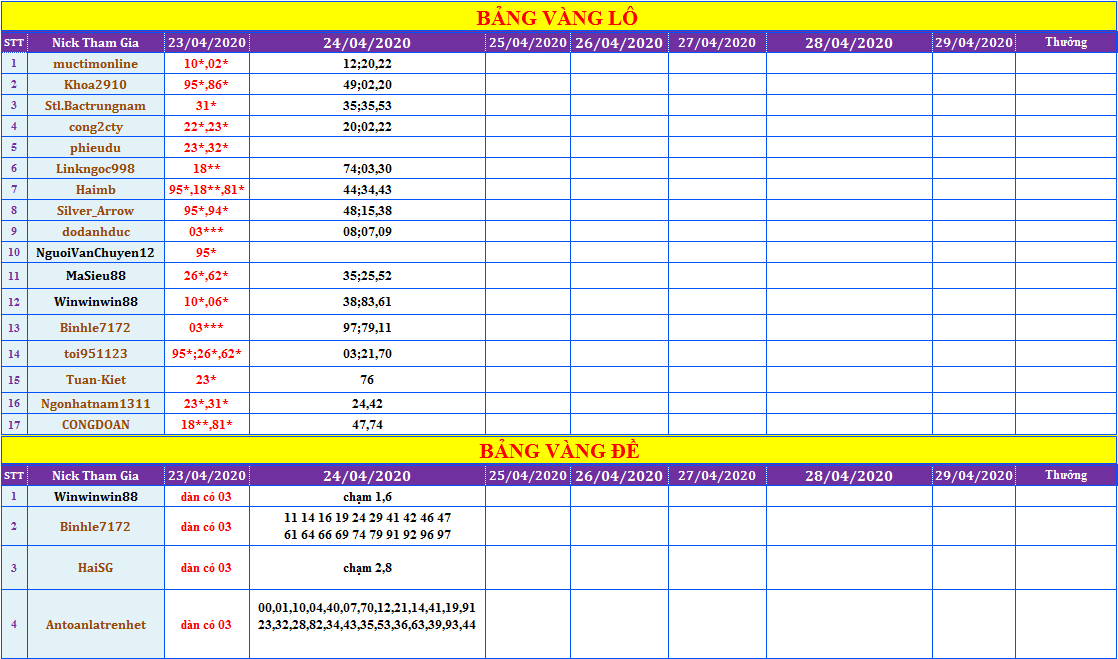
Task: Select the nick "muctimonline"
Action: (x=96, y=63)
